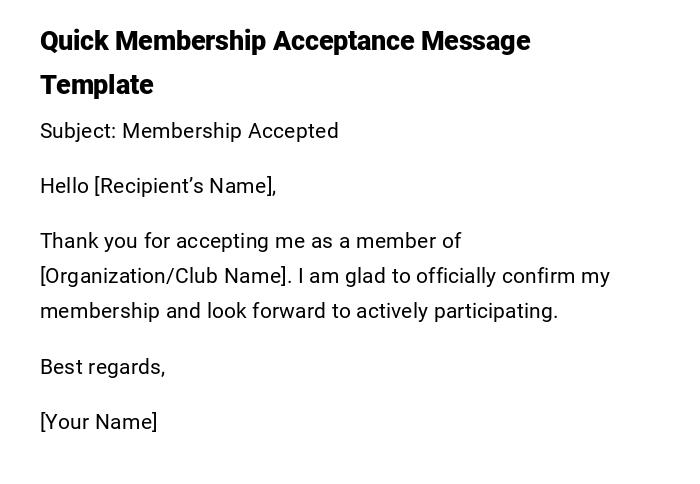Click the word "participating"

[x=495, y=311]
